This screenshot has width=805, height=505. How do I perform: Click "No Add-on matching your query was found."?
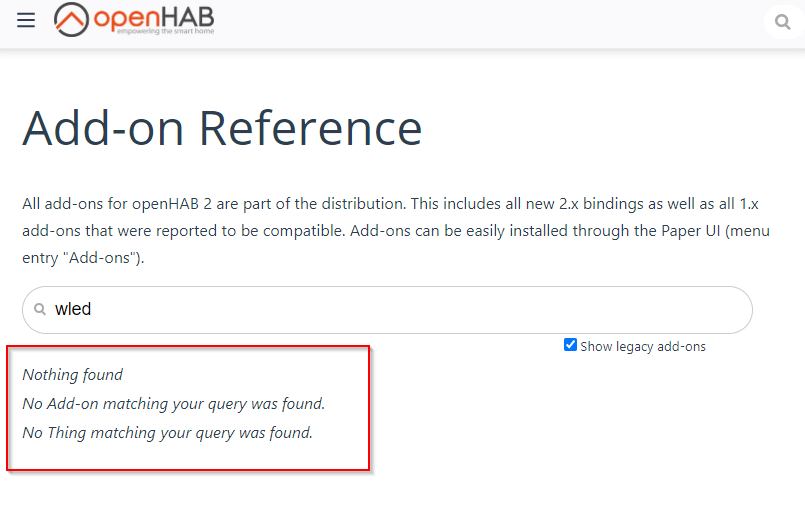[173, 404]
